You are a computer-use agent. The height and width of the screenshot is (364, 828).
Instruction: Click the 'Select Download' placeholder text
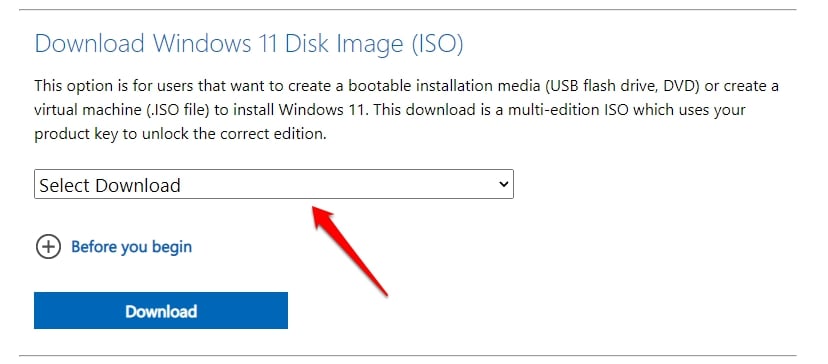point(110,185)
